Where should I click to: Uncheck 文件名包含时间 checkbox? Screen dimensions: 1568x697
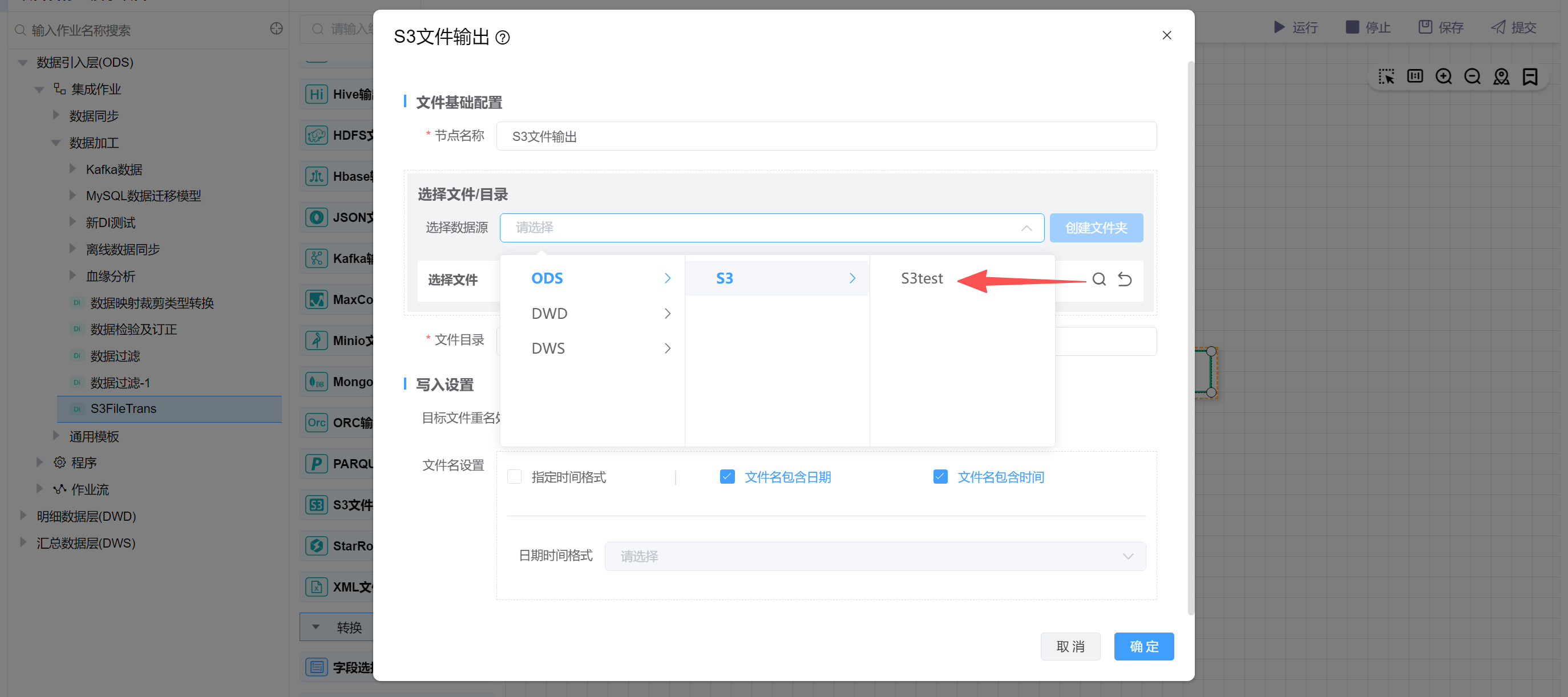click(940, 477)
